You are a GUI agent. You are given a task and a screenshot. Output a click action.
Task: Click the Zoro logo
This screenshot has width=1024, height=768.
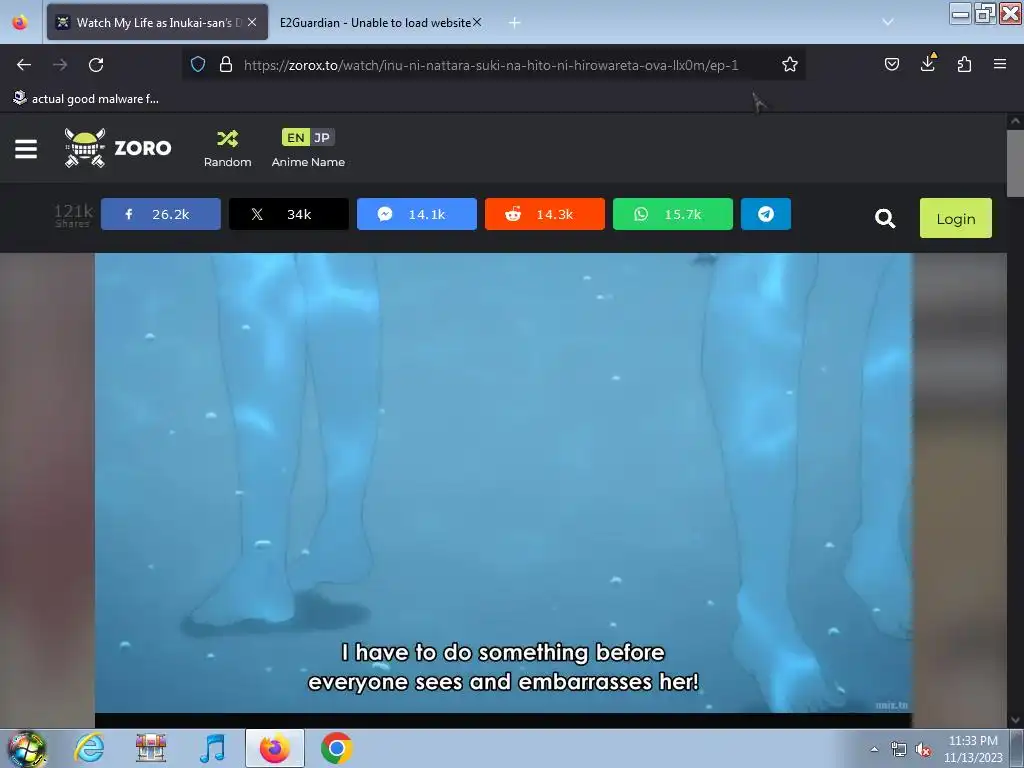click(x=118, y=148)
